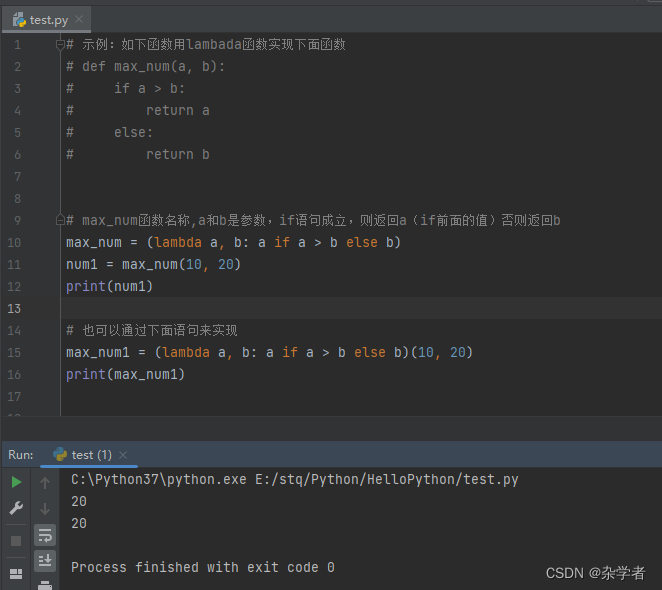Click the 'max_num1 = (lambda' line 15 code
Viewport: 662px width, 590px height.
click(269, 352)
